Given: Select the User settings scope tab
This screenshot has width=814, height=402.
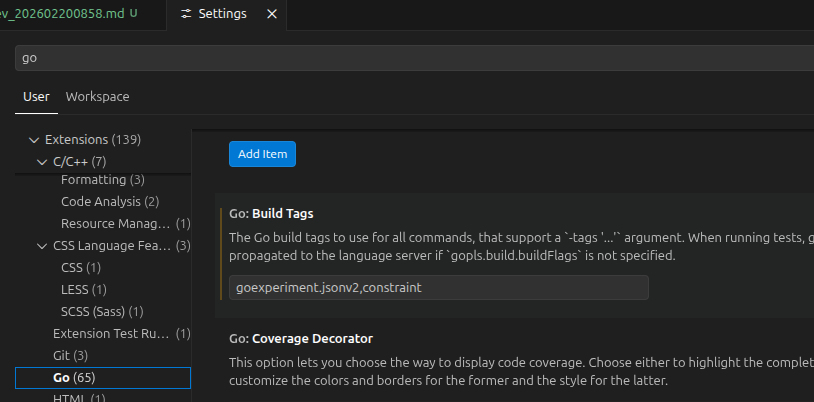Looking at the screenshot, I should click(x=36, y=97).
